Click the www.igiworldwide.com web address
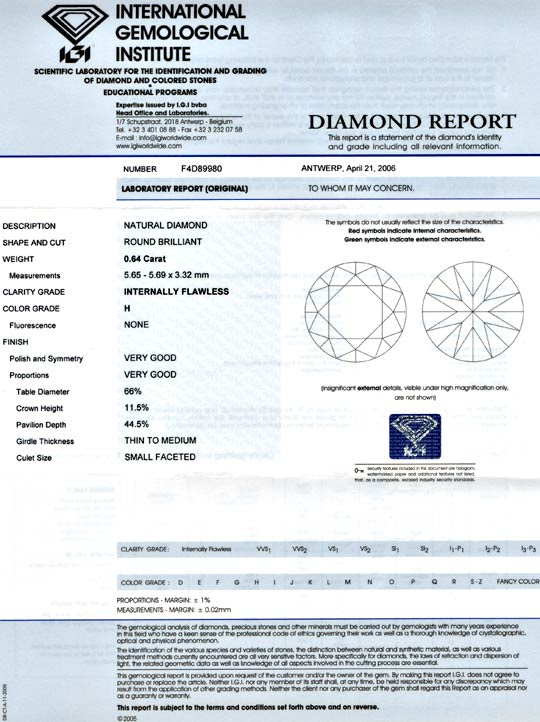This screenshot has width=540, height=722. [149, 146]
